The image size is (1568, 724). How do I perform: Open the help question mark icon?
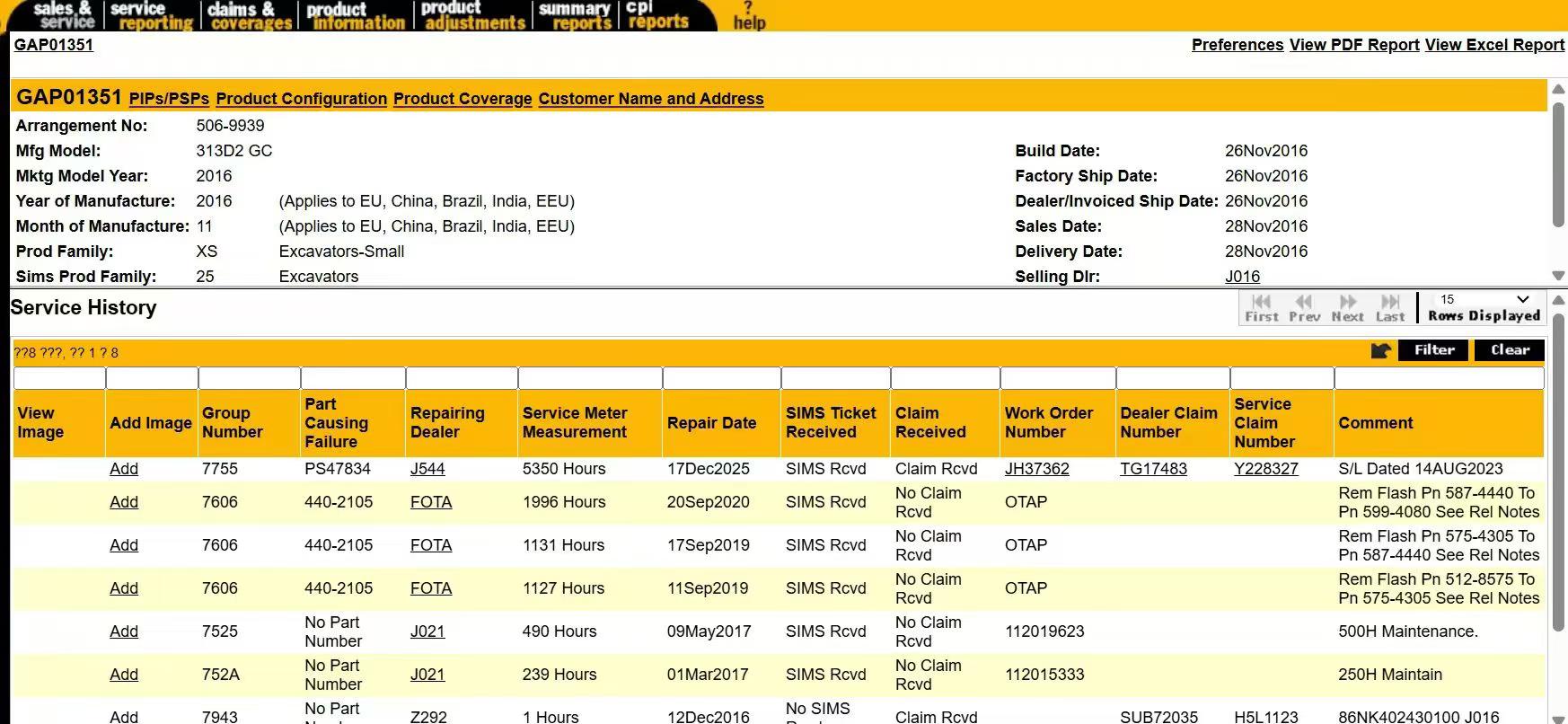click(x=748, y=15)
